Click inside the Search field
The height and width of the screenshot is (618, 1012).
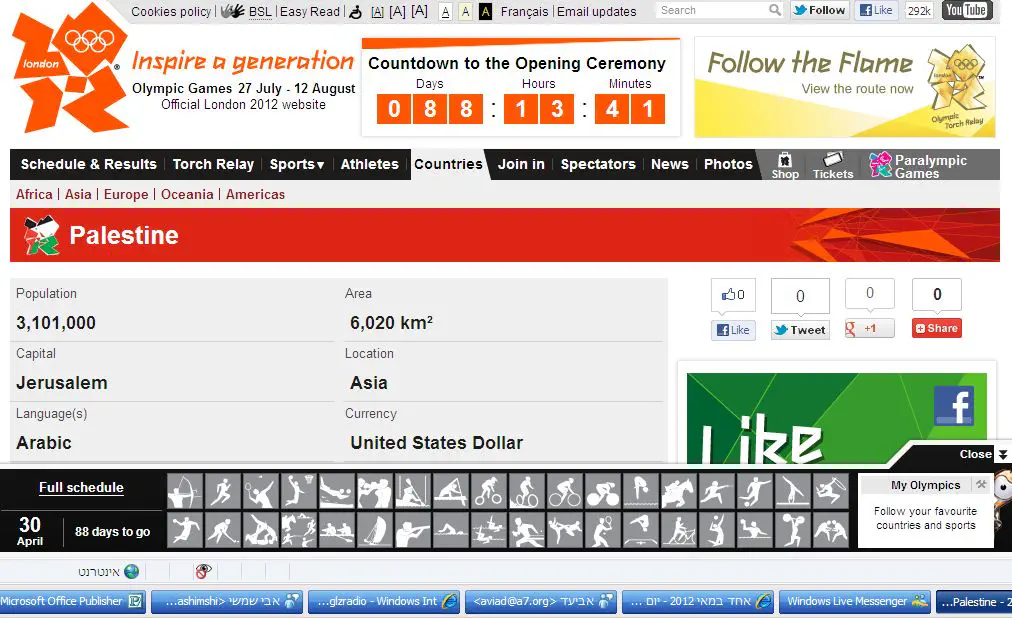712,11
